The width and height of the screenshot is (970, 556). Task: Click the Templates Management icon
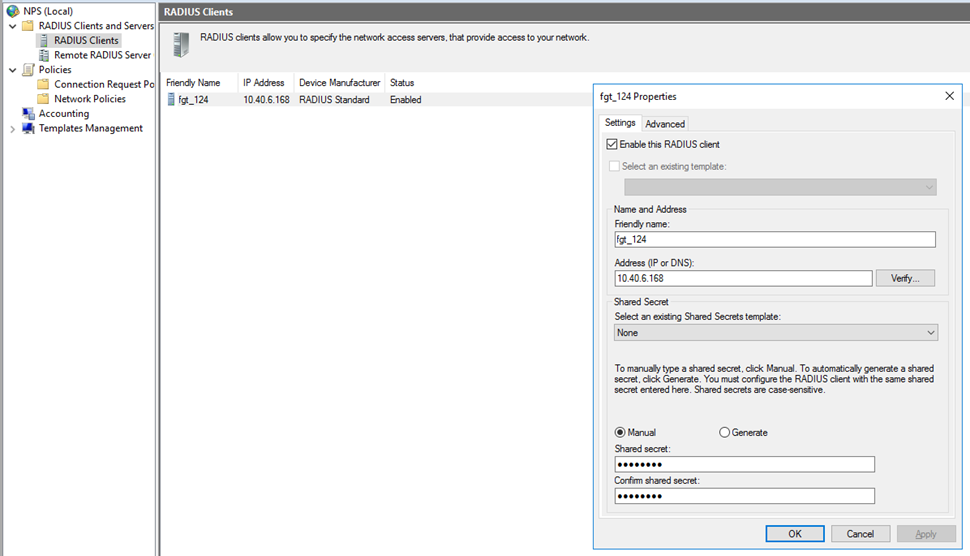coord(28,128)
